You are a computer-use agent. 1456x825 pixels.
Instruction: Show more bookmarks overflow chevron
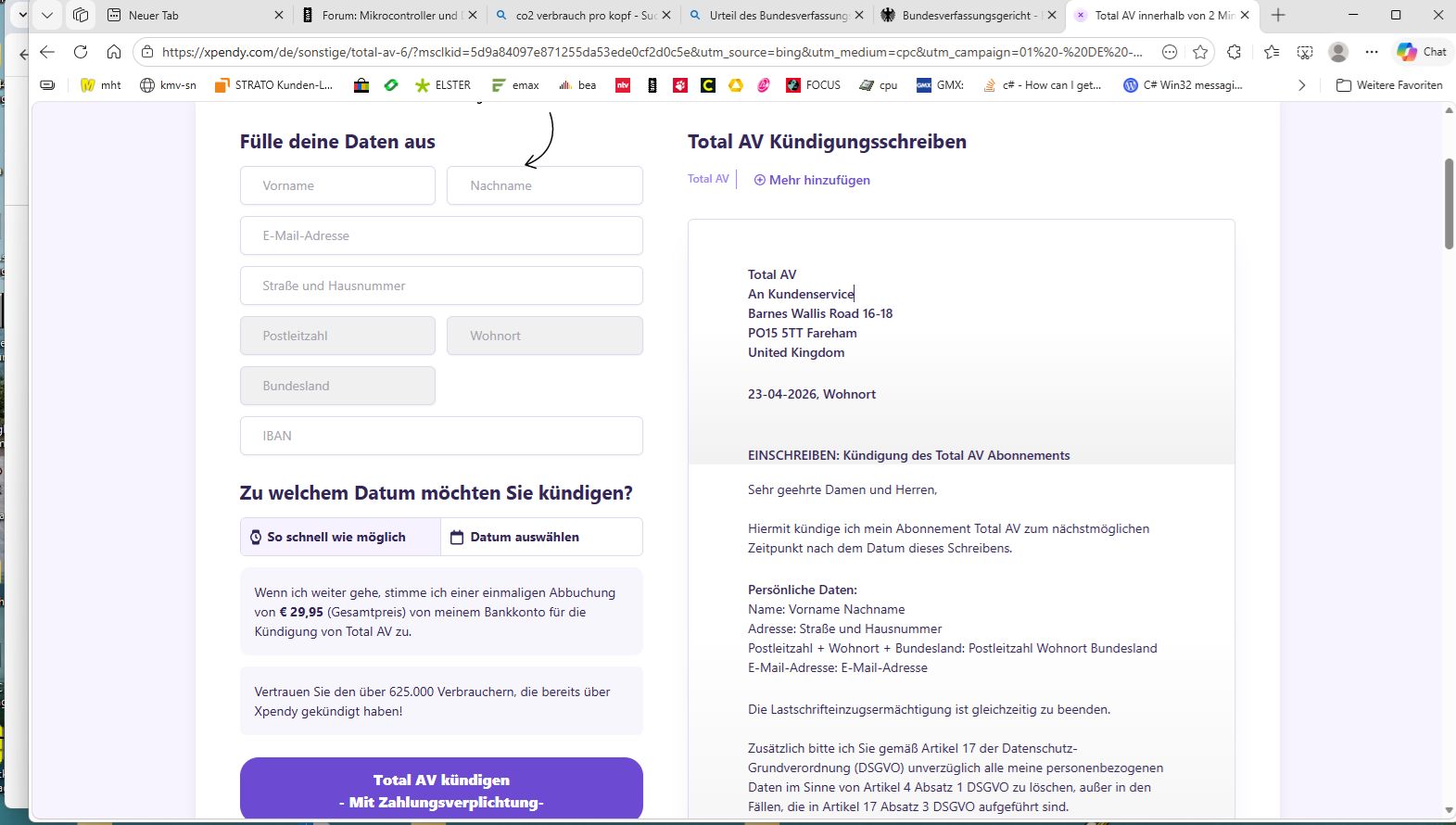[x=1302, y=85]
